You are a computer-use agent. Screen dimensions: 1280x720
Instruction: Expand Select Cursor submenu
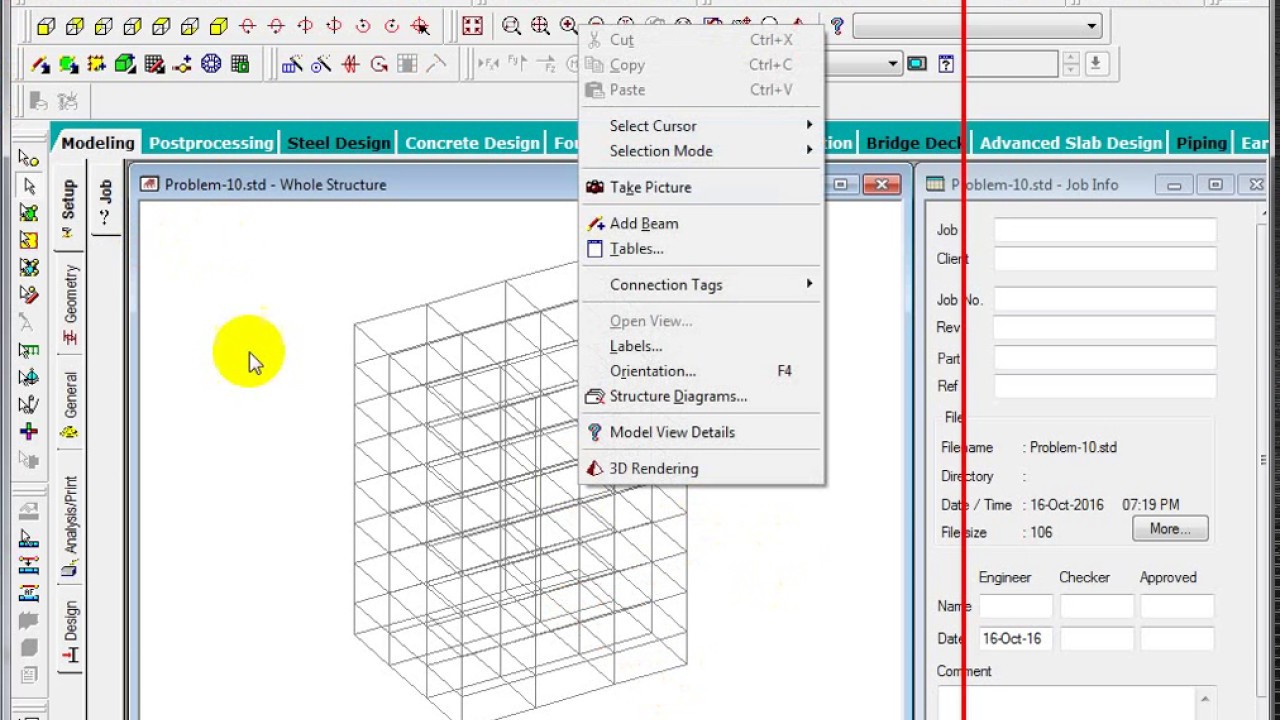pos(702,126)
